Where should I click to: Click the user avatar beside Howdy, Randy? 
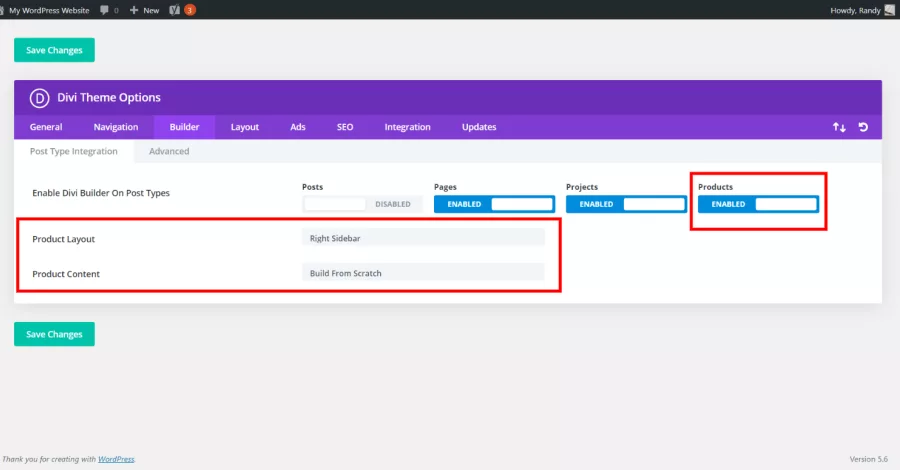pyautogui.click(x=890, y=10)
